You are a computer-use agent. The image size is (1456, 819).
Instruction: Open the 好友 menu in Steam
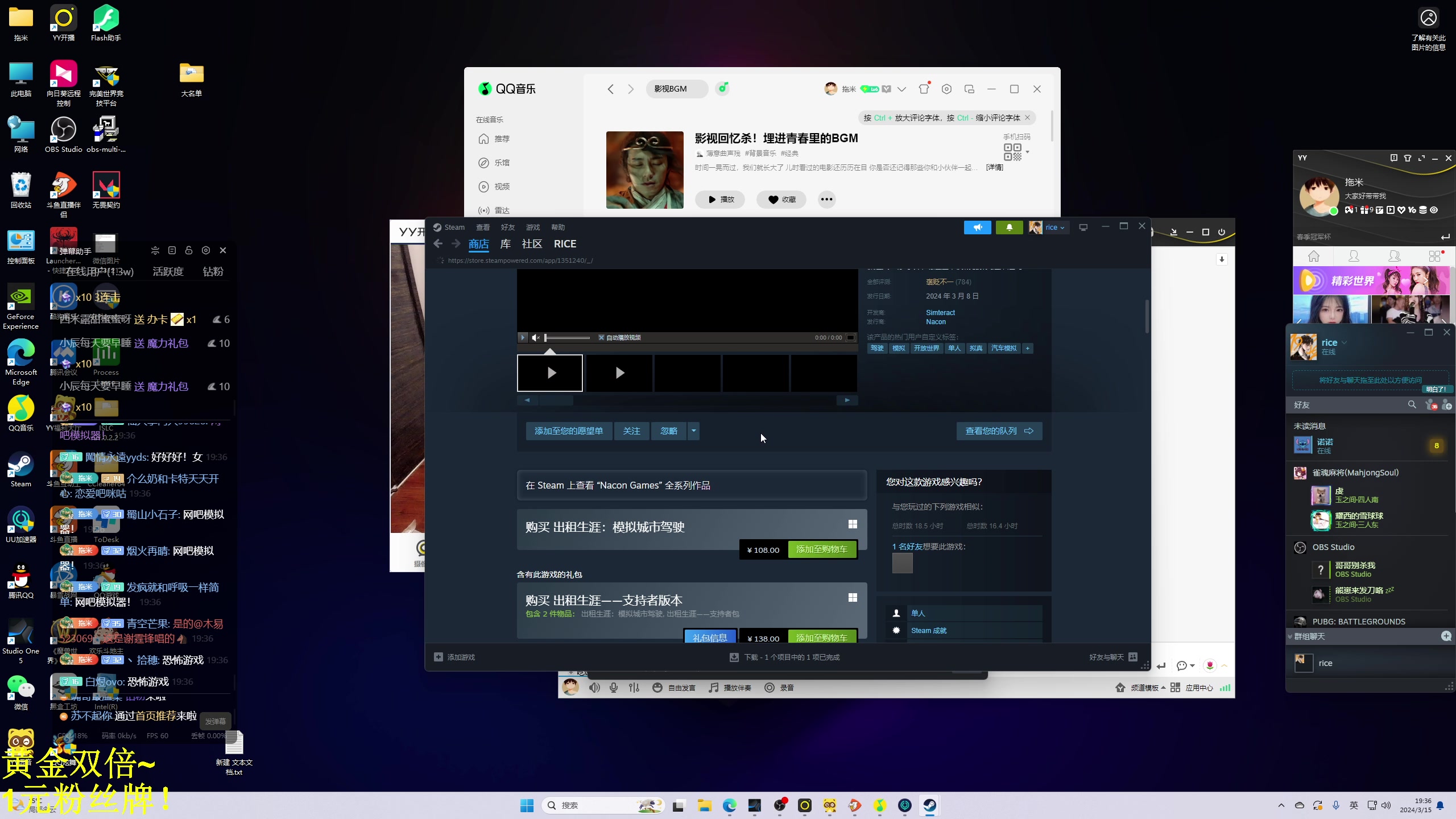(x=508, y=227)
